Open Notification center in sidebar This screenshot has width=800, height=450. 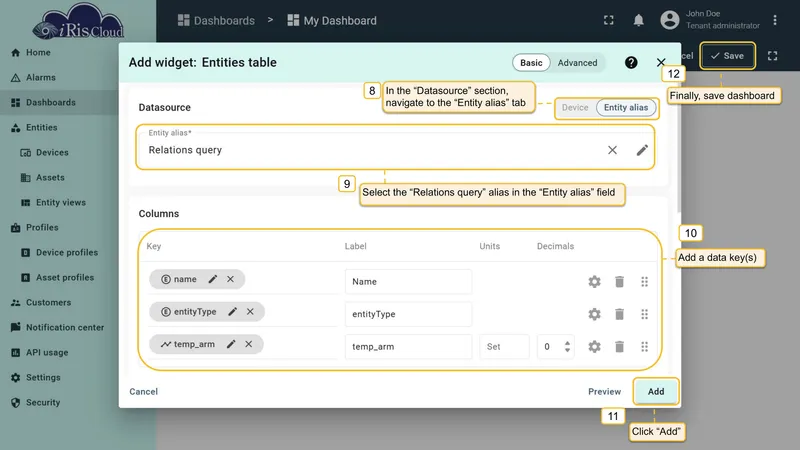click(57, 328)
